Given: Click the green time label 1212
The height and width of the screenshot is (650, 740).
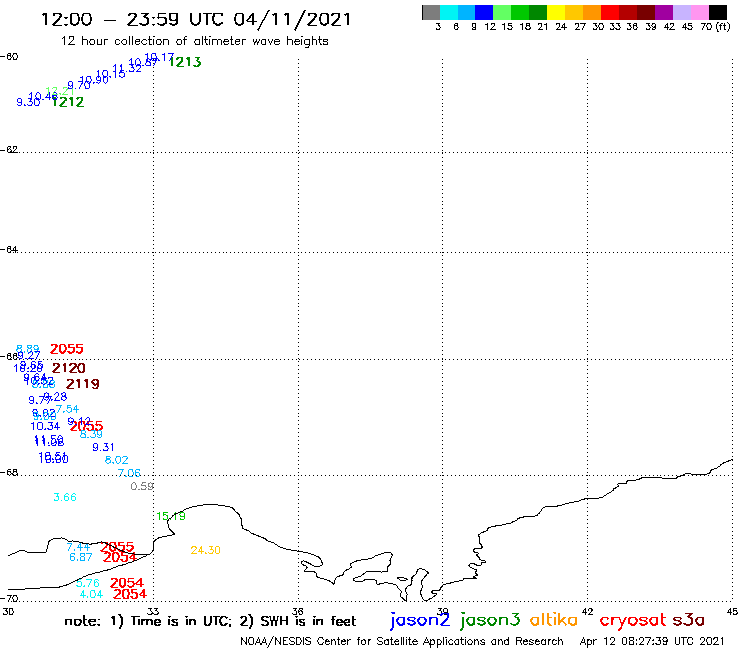Looking at the screenshot, I should pos(68,102).
